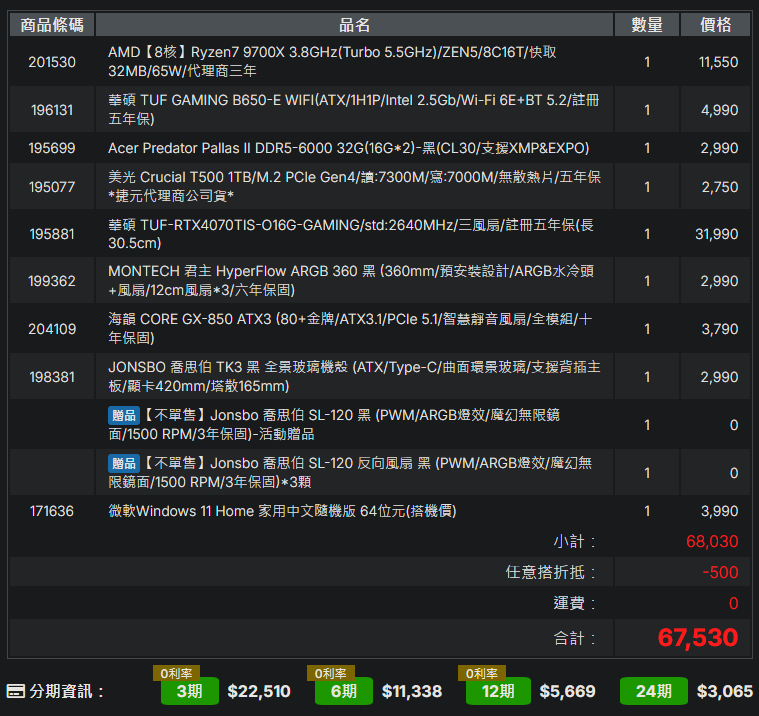
Task: Click the 運費 value 0
Action: [x=734, y=603]
